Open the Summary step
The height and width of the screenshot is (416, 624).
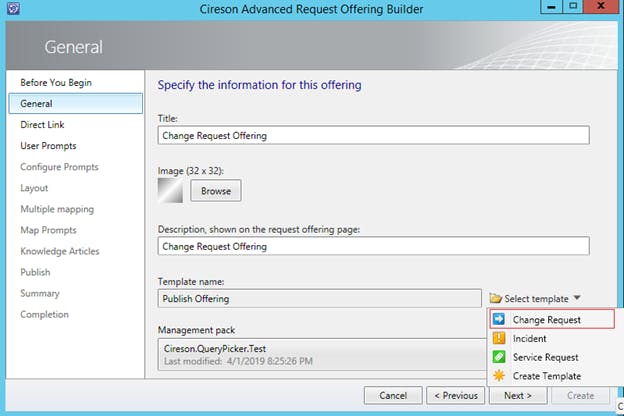coord(40,293)
